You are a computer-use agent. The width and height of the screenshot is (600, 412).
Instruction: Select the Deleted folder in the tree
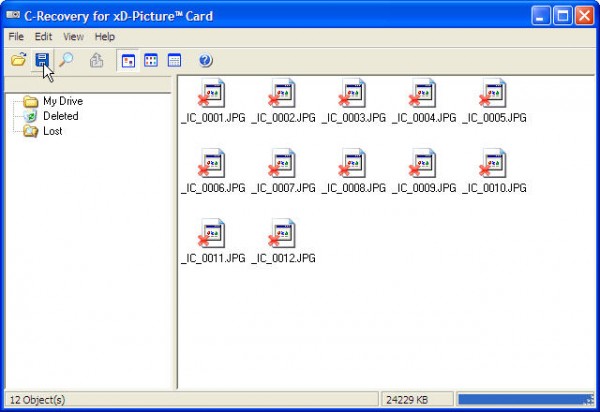tap(60, 116)
